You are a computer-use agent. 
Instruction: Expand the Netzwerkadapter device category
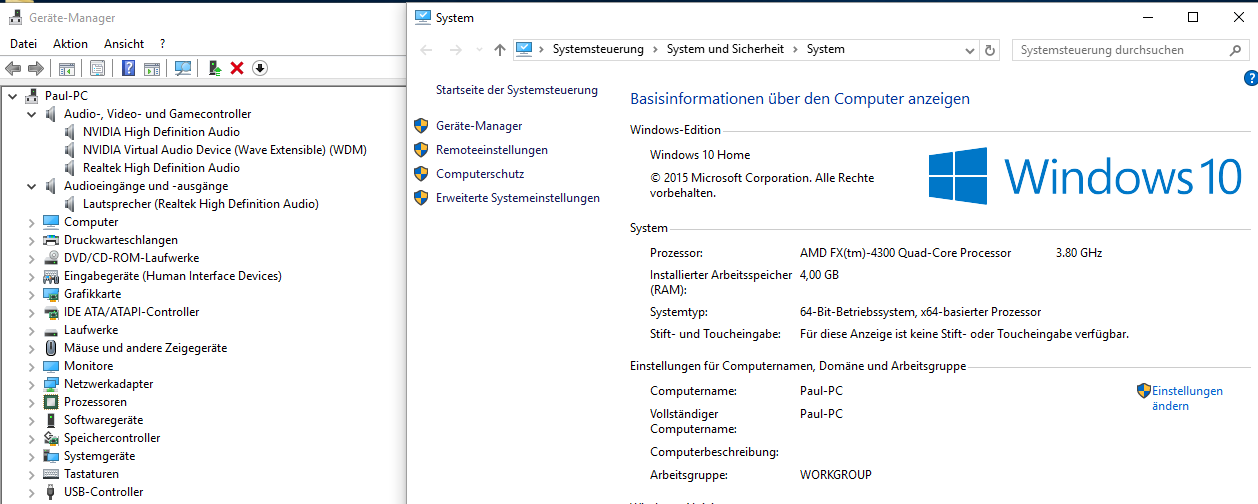32,384
